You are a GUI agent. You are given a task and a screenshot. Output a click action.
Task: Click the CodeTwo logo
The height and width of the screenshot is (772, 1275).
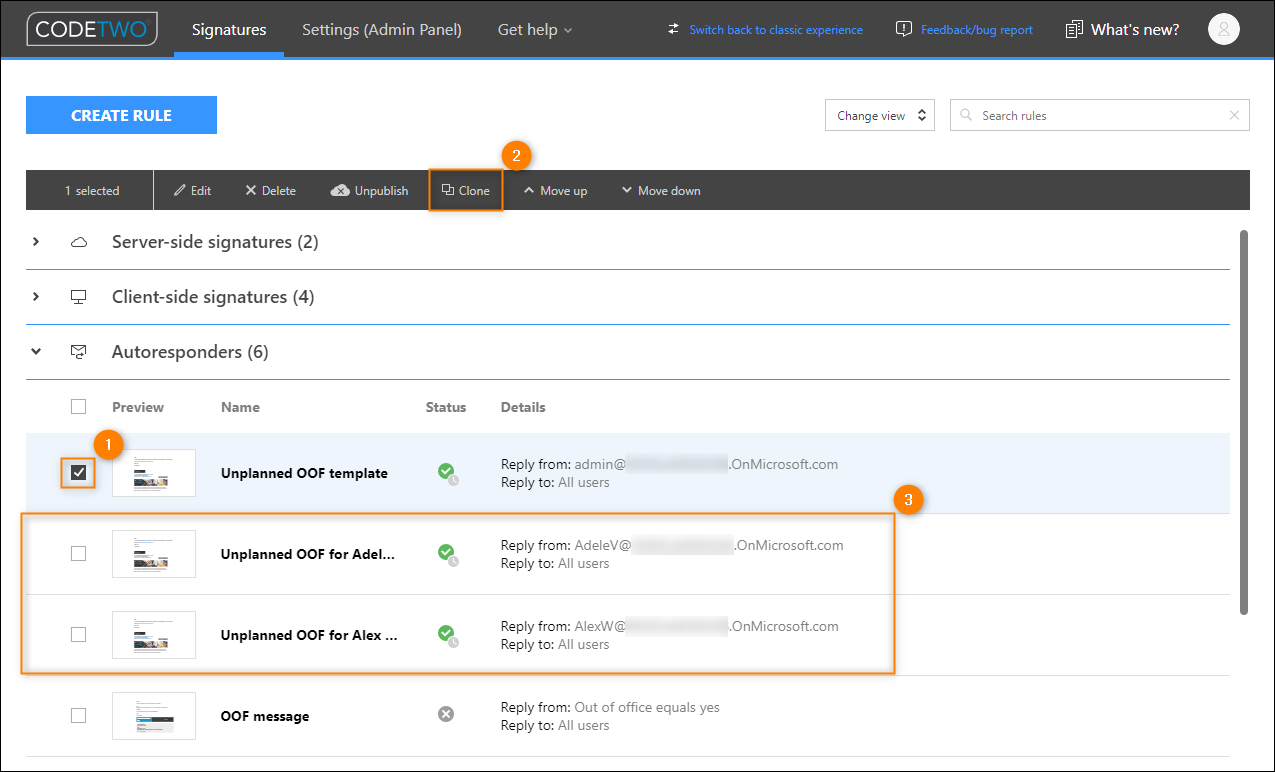point(92,29)
